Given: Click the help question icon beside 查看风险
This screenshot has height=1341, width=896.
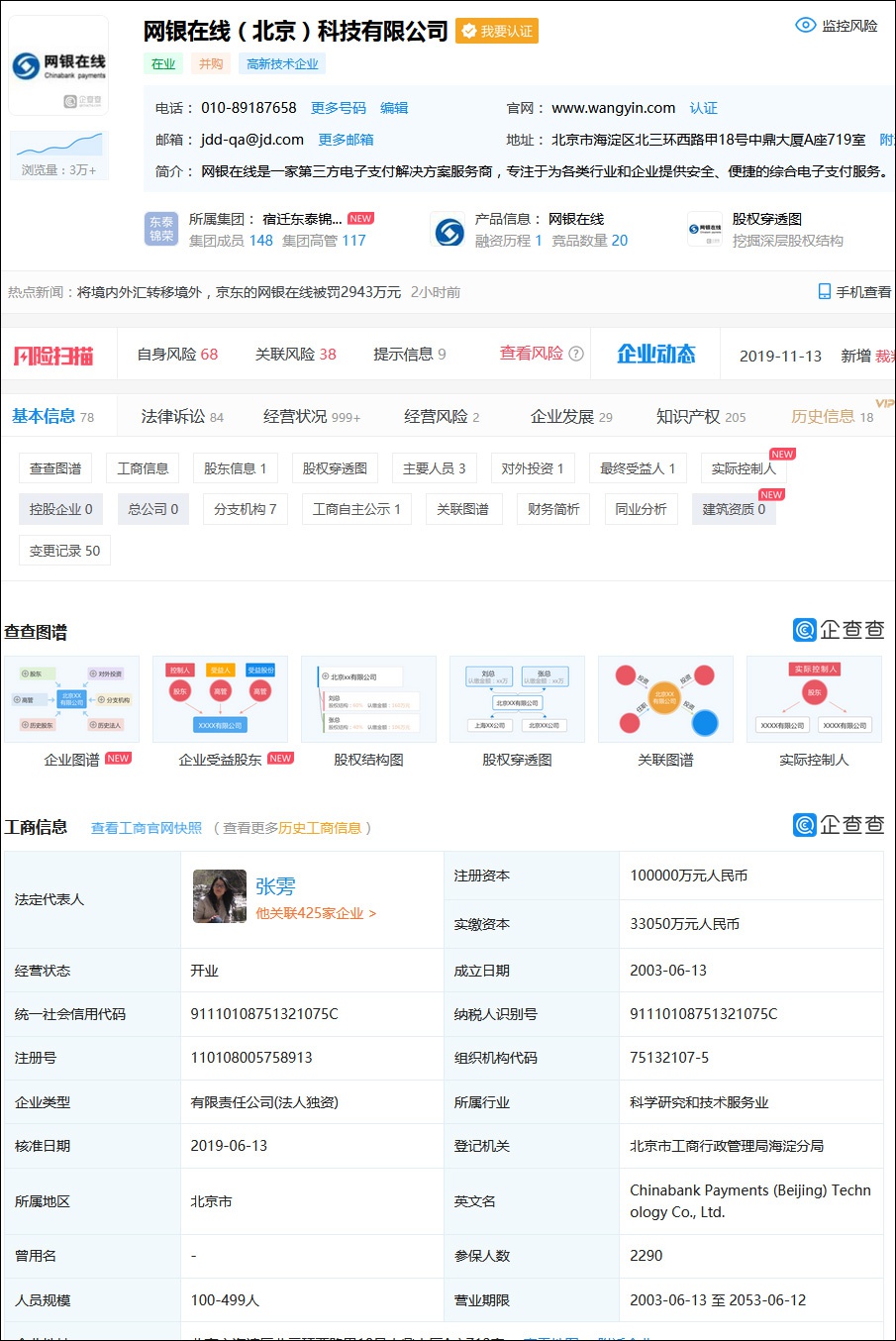Looking at the screenshot, I should point(576,354).
